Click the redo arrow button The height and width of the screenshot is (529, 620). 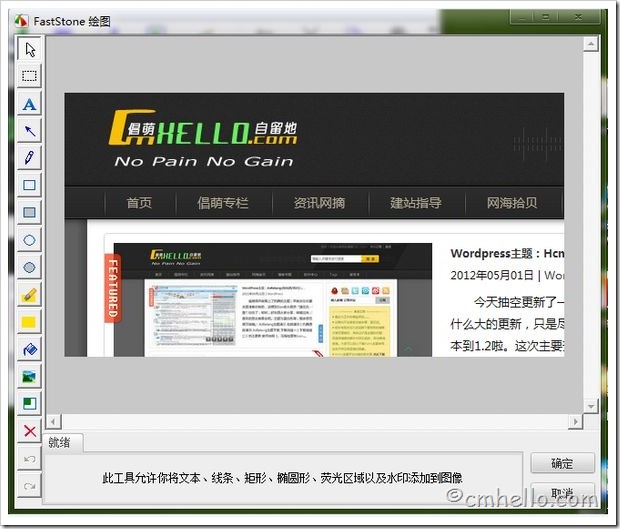pyautogui.click(x=29, y=486)
